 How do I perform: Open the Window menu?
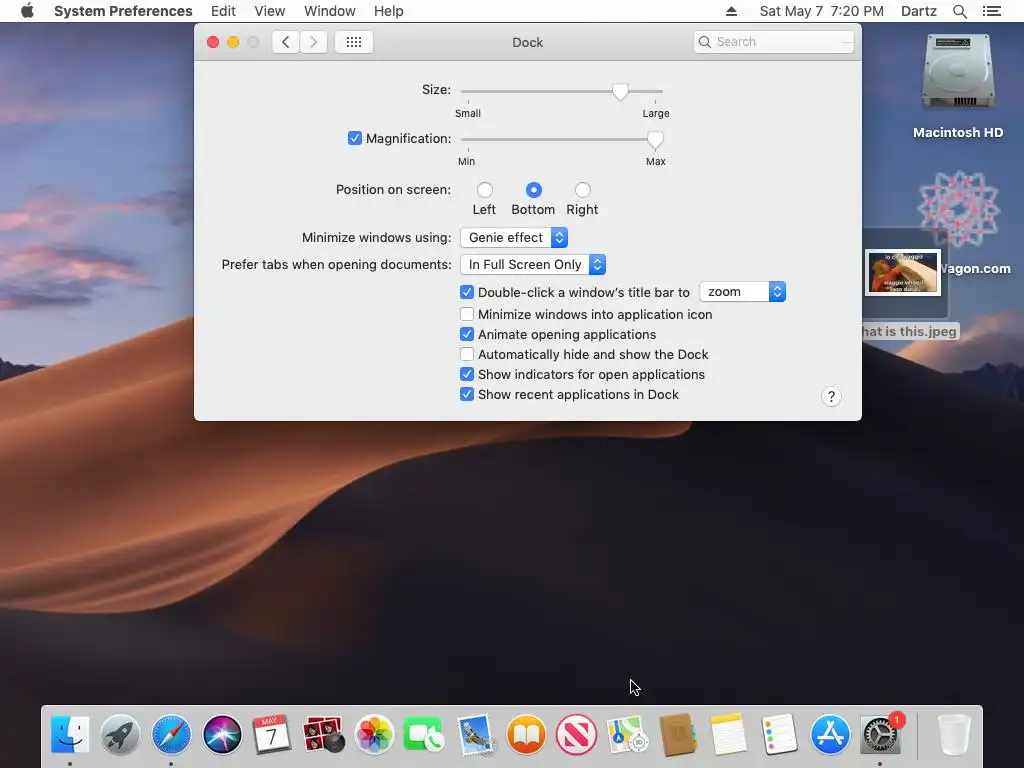tap(330, 11)
